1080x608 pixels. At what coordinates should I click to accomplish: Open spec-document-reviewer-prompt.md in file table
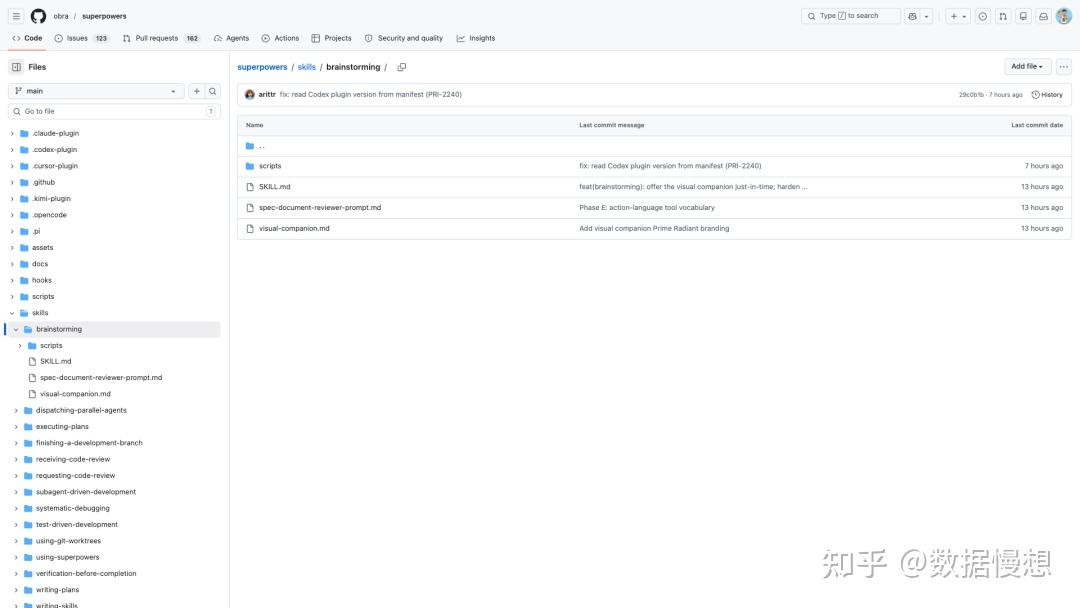(x=320, y=207)
